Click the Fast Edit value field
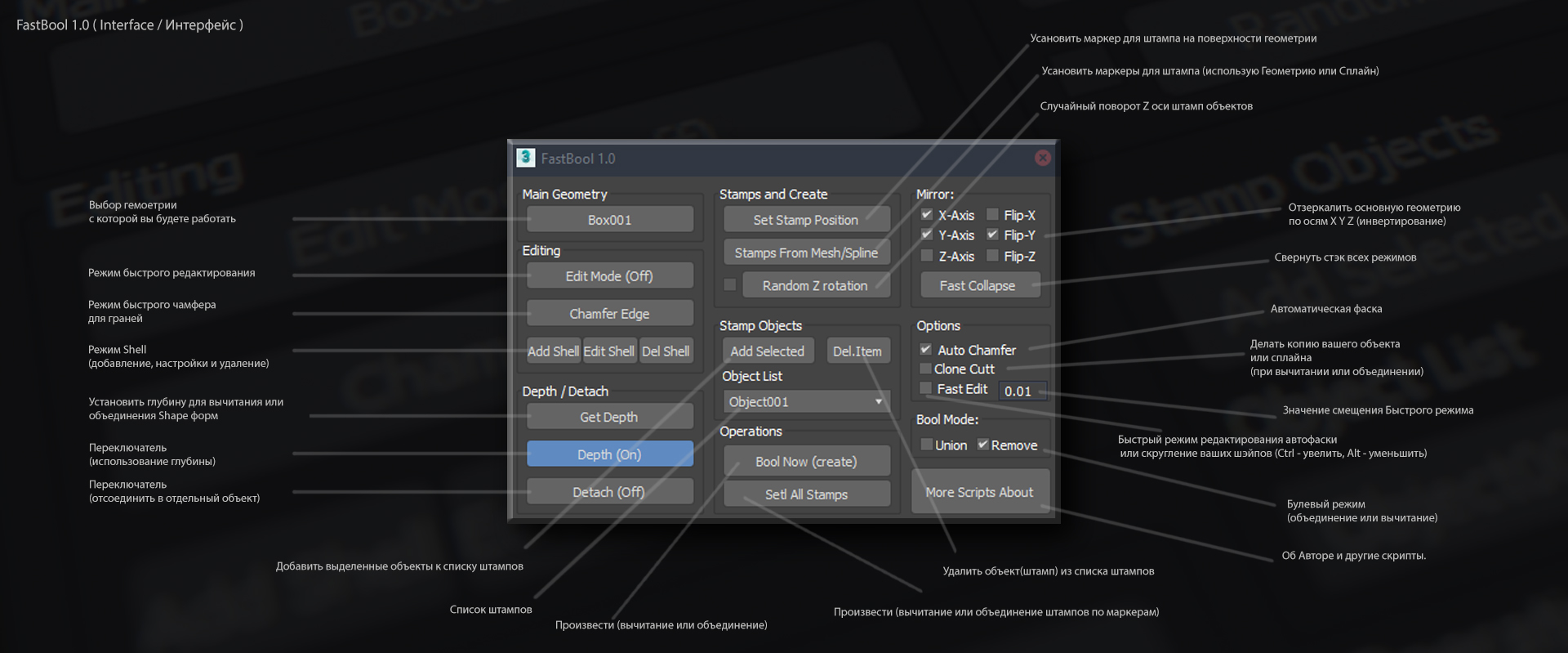 (1022, 391)
